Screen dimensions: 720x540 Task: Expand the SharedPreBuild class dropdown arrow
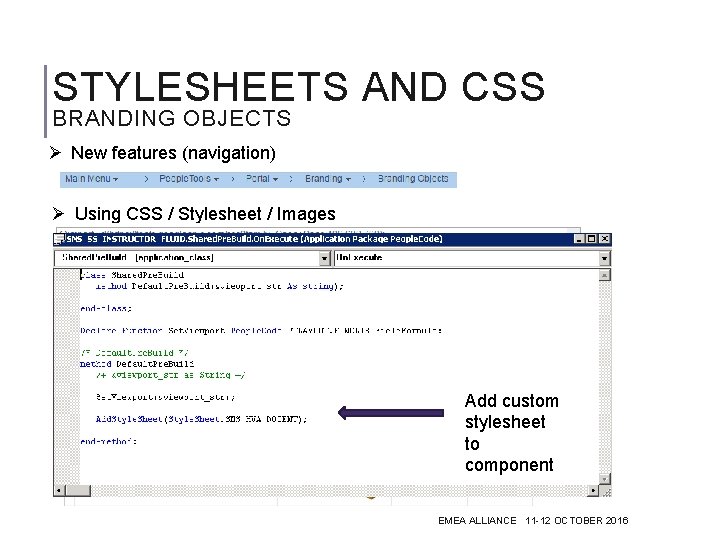pos(324,259)
